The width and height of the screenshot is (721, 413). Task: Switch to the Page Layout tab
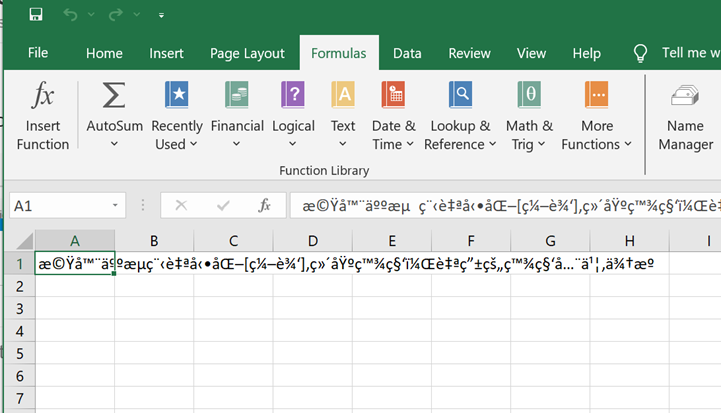247,53
